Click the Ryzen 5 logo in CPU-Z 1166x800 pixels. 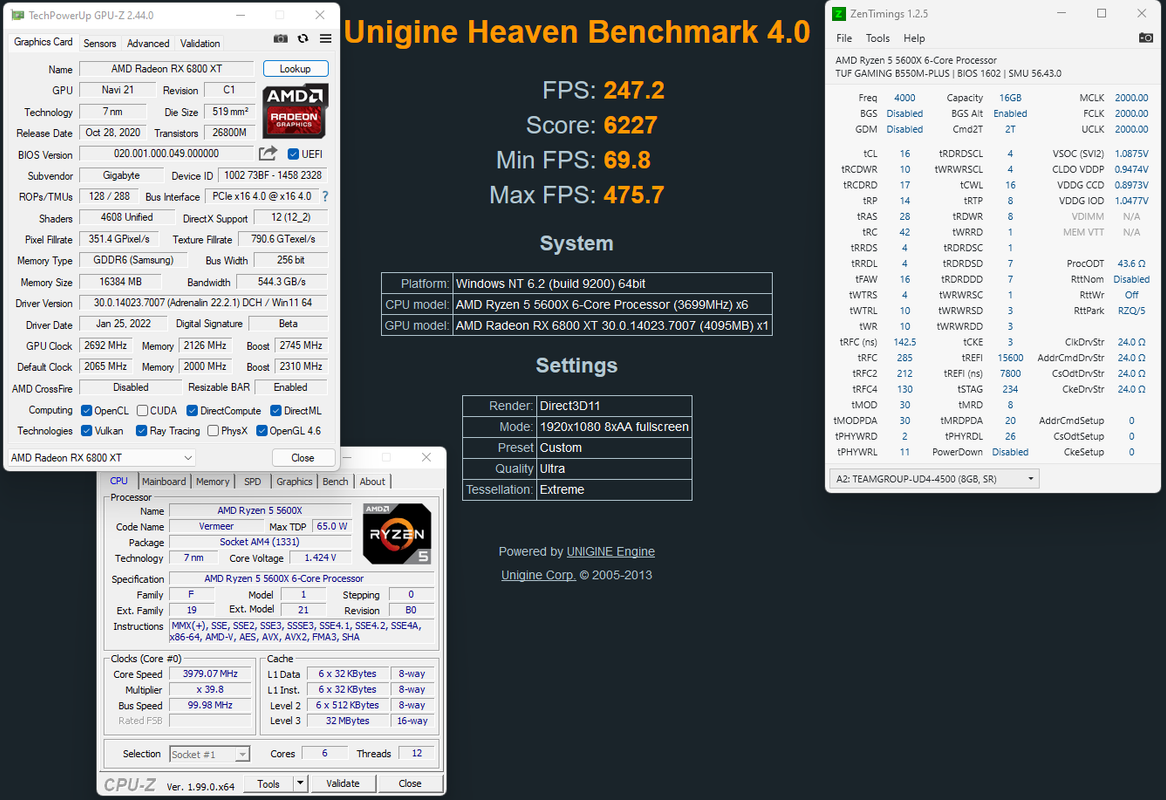(397, 534)
